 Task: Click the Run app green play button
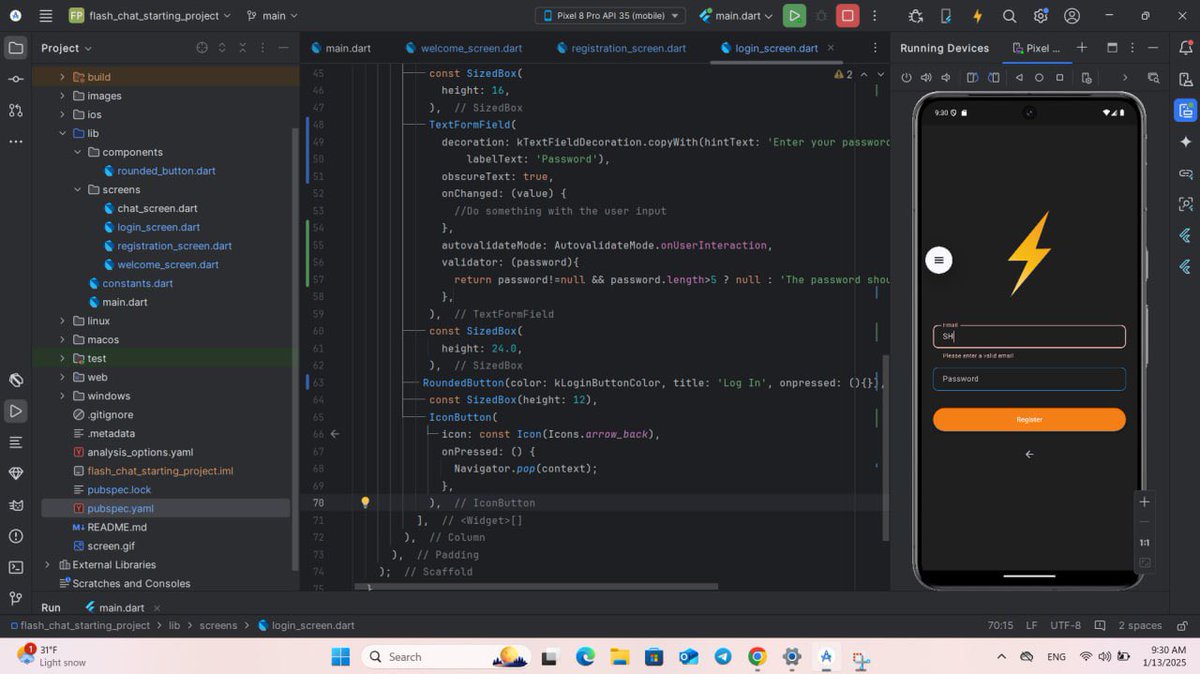[794, 16]
